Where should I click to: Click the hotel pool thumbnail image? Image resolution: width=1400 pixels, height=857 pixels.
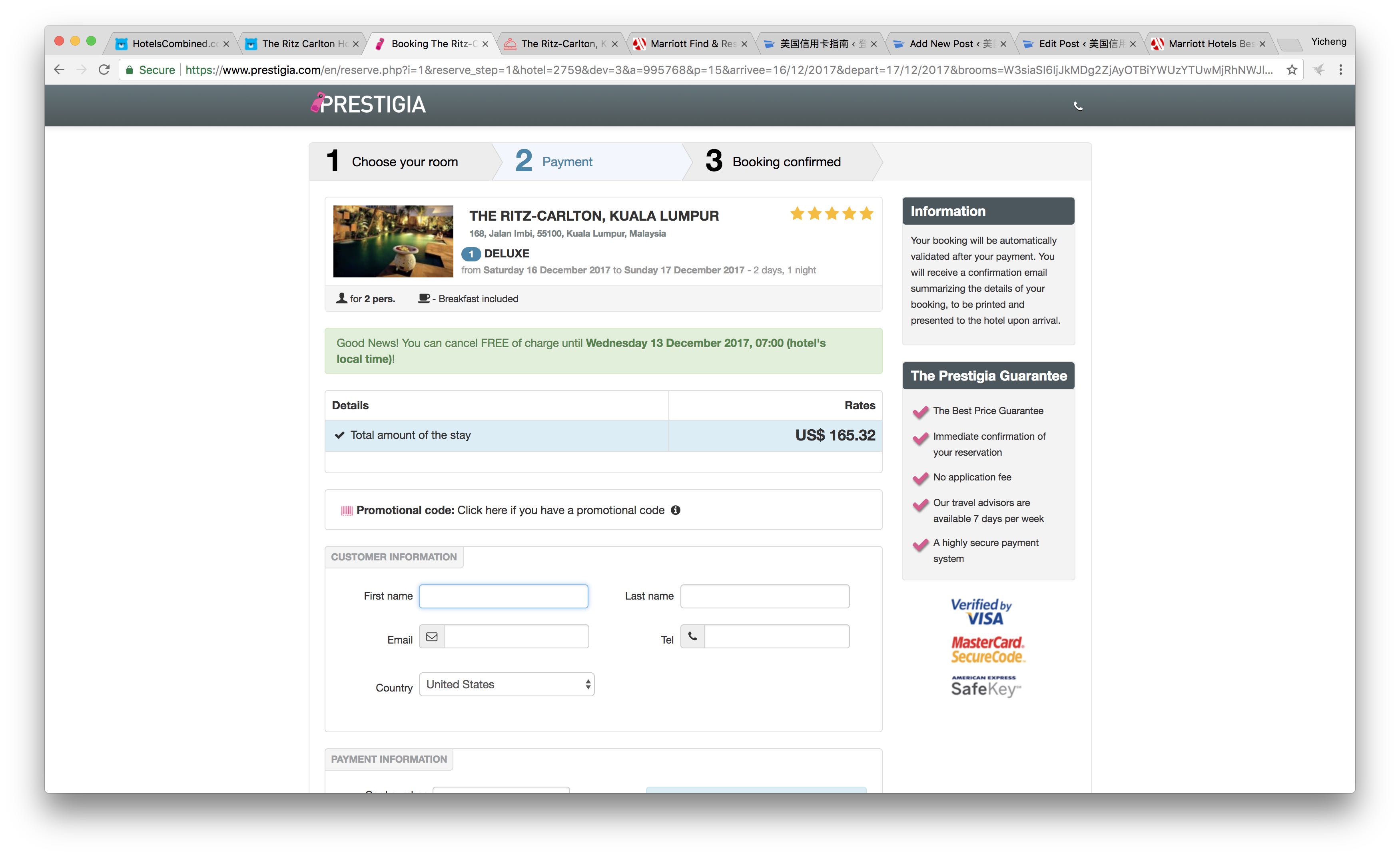(x=393, y=241)
